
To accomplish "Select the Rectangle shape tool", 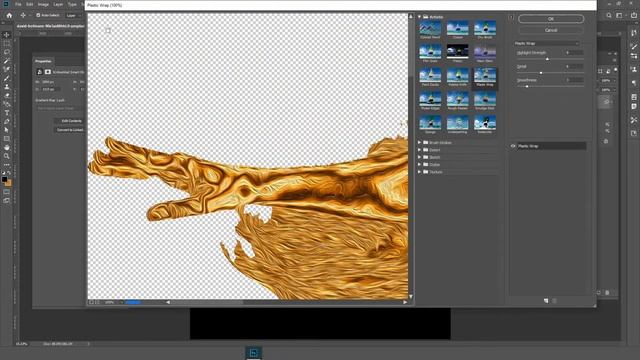I will tap(7, 139).
